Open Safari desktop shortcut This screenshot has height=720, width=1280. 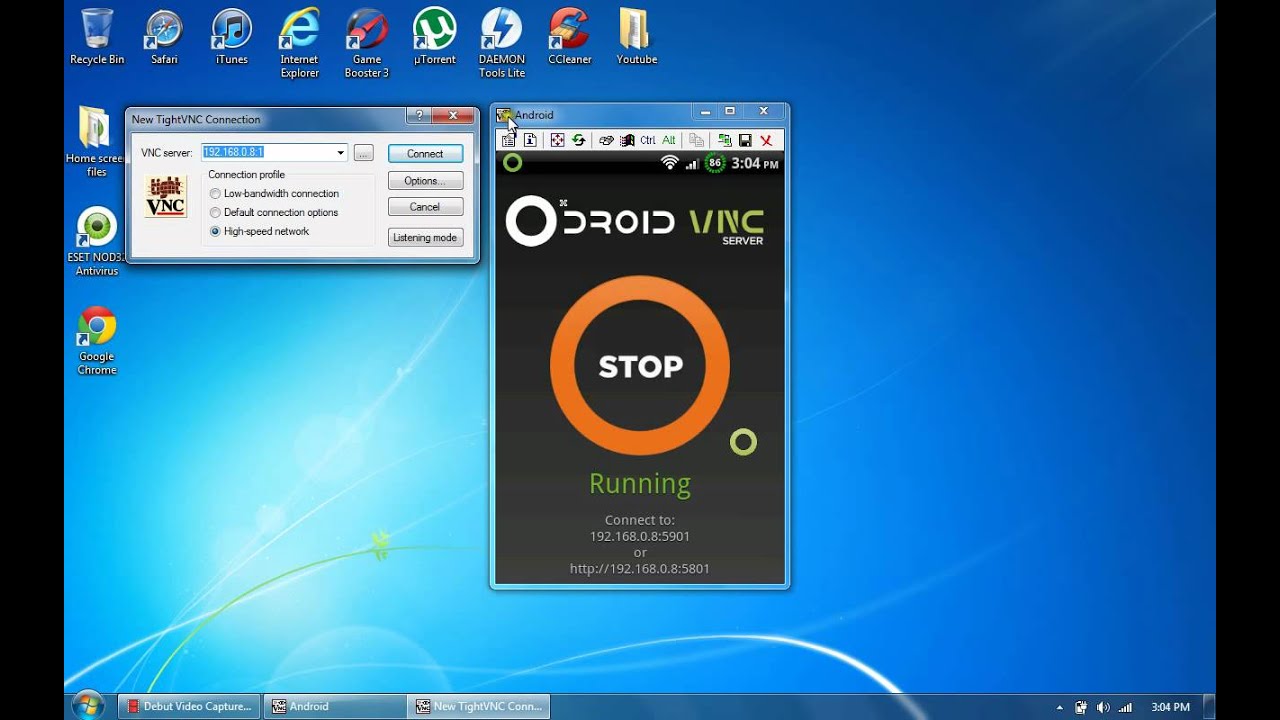tap(164, 37)
